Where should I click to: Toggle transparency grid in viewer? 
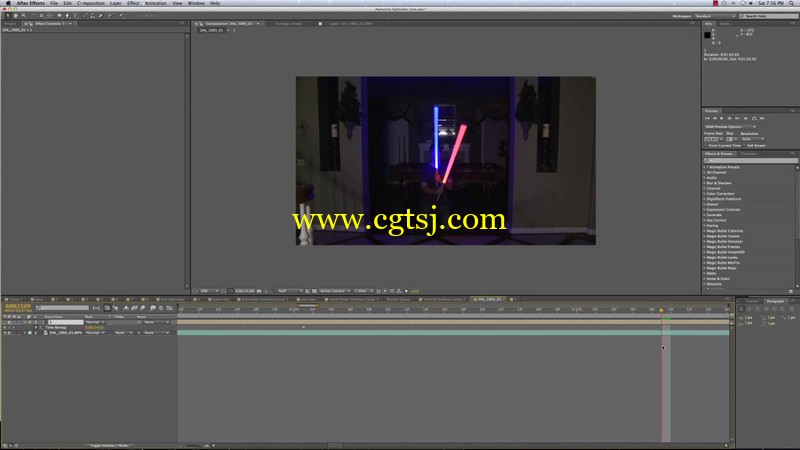click(314, 291)
